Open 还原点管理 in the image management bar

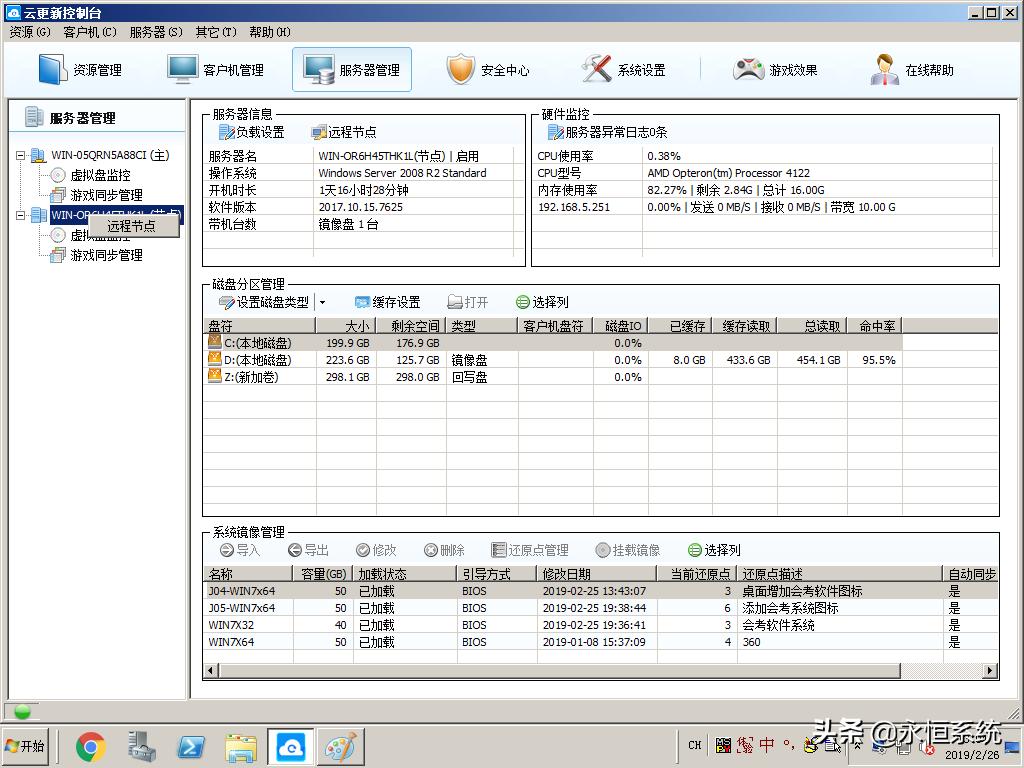(x=531, y=548)
